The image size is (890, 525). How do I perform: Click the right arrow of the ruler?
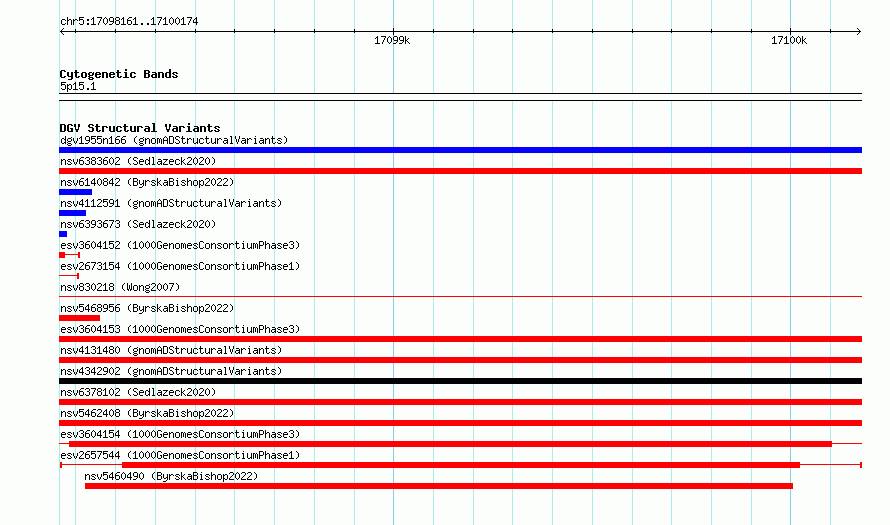click(x=859, y=32)
